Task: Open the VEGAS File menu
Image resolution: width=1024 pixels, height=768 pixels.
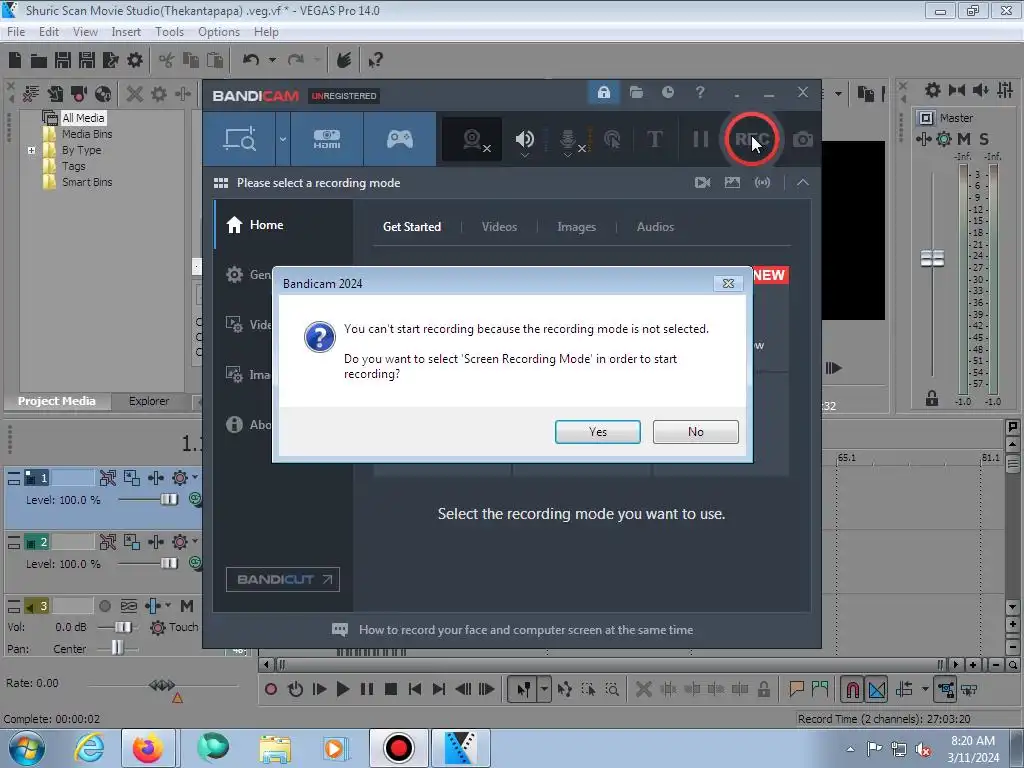Action: point(16,31)
